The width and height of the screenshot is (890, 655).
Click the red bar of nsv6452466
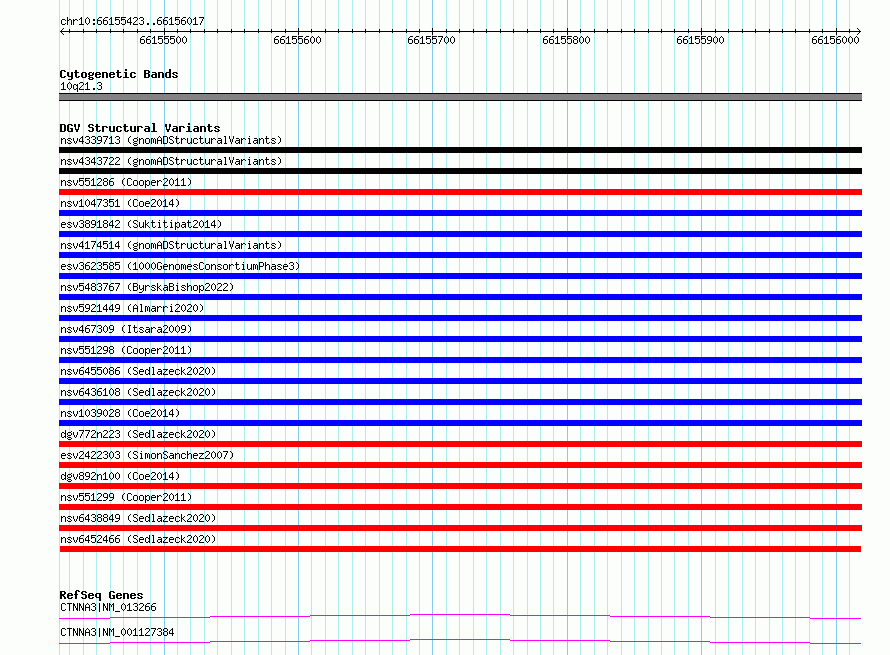pos(460,549)
